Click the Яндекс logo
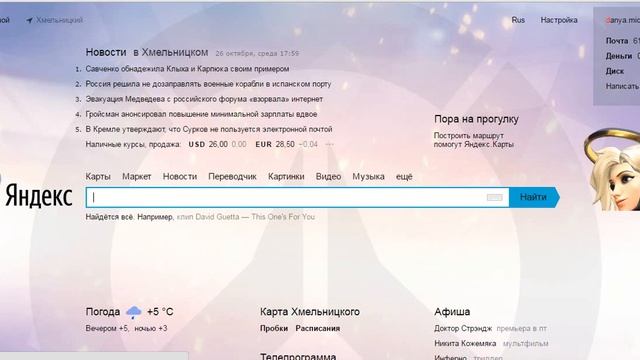The image size is (640, 360). (x=38, y=196)
